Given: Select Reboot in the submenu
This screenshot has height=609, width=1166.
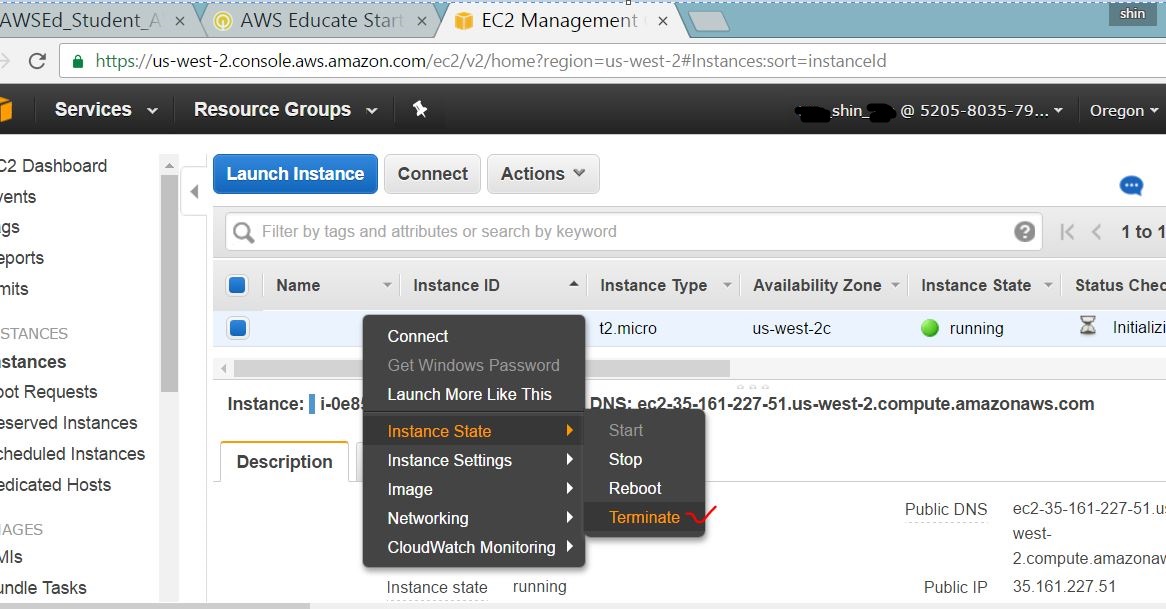Looking at the screenshot, I should (635, 489).
